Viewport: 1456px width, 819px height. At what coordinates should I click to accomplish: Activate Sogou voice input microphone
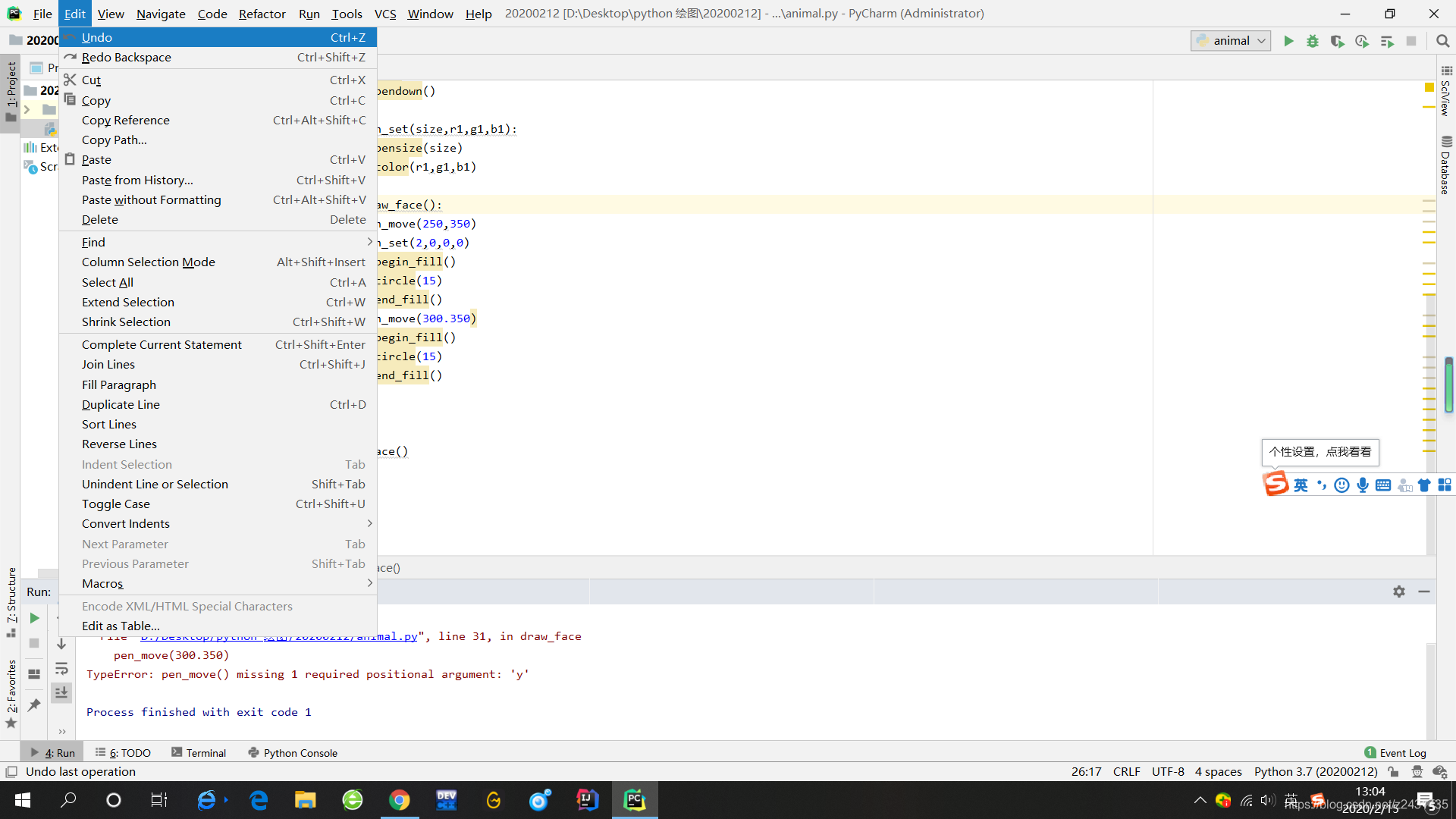[x=1363, y=485]
